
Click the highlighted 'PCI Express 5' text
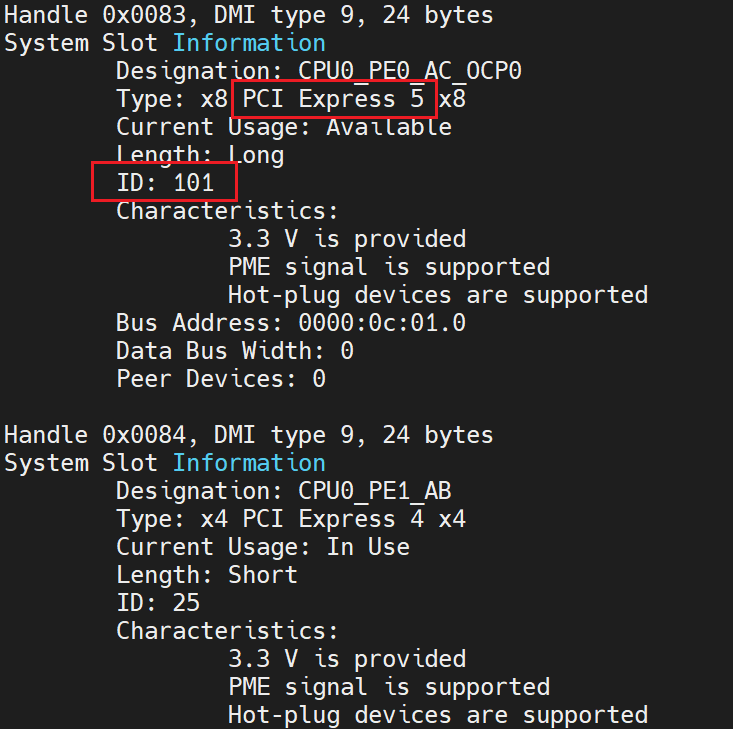pyautogui.click(x=334, y=99)
